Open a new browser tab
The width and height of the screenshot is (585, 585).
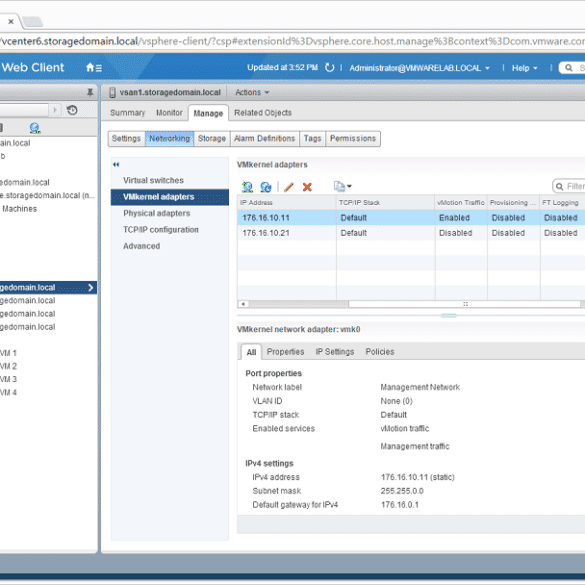(33, 22)
